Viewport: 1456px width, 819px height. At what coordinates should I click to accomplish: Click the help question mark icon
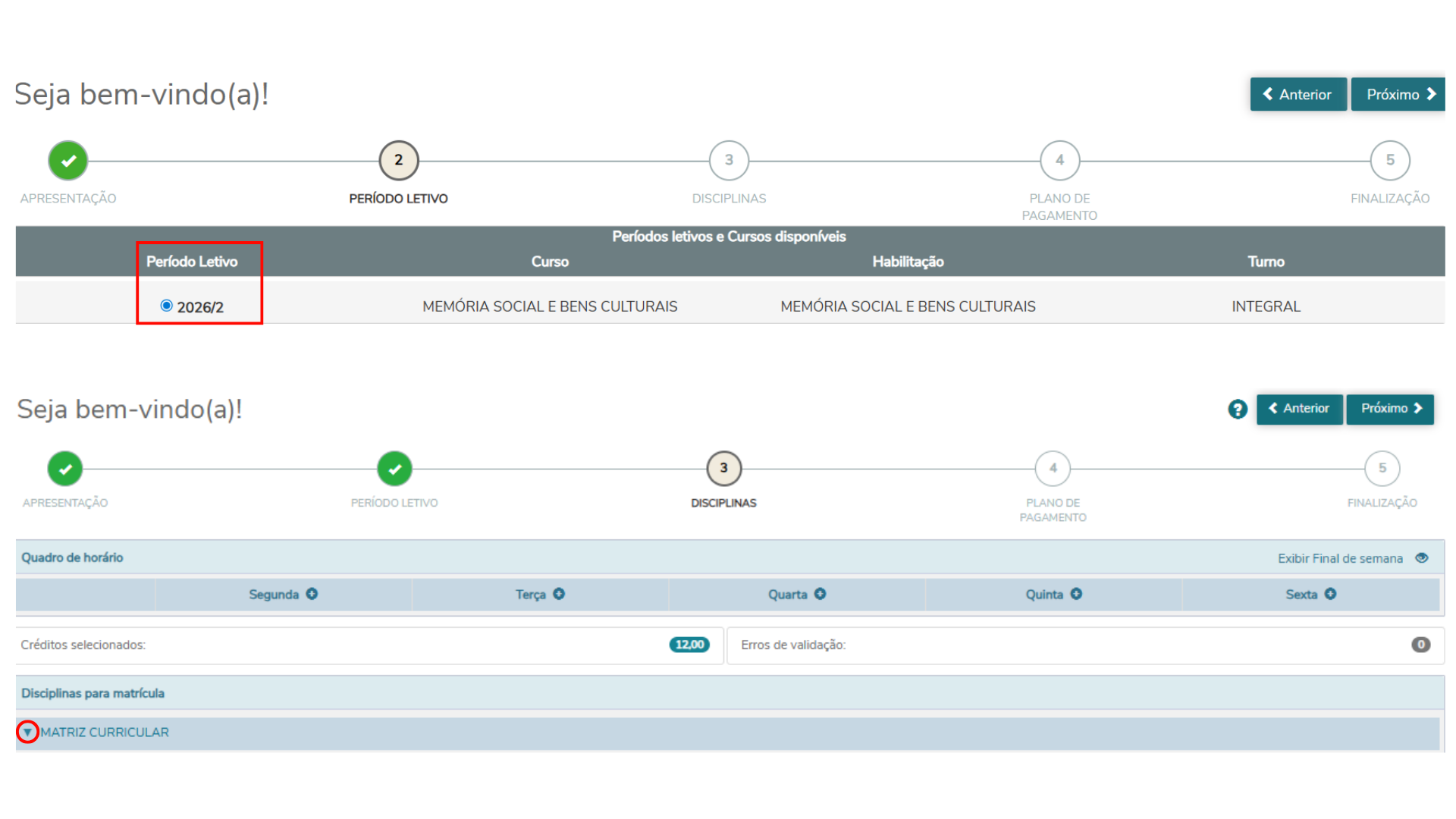pos(1238,409)
